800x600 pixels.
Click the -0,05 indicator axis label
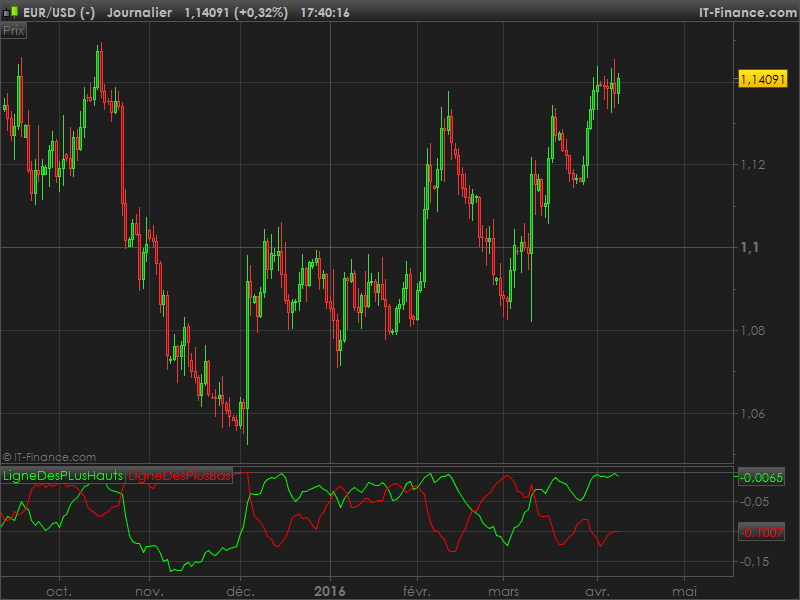pos(755,502)
